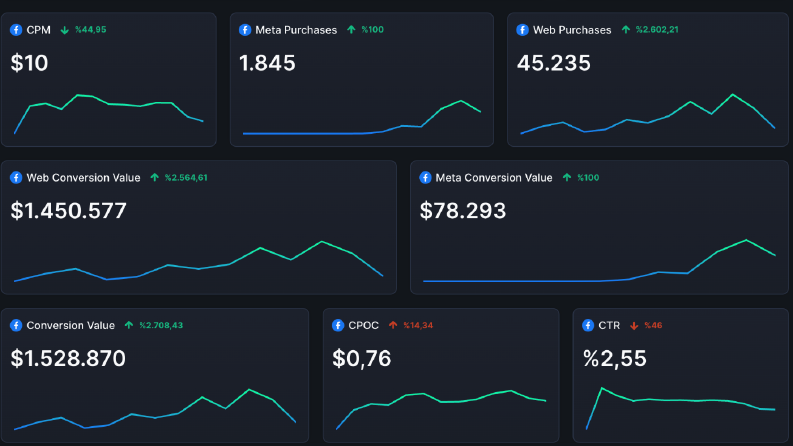Click the Facebook icon beside CPM
The height and width of the screenshot is (446, 793).
tap(16, 30)
